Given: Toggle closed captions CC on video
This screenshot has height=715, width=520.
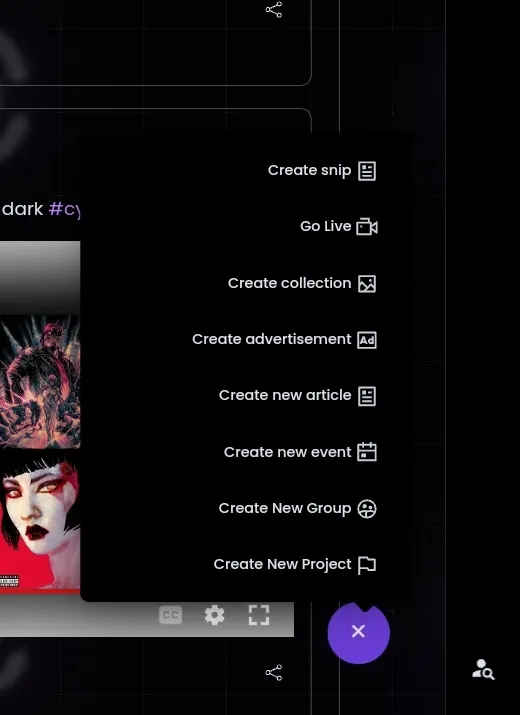Looking at the screenshot, I should pyautogui.click(x=171, y=615).
